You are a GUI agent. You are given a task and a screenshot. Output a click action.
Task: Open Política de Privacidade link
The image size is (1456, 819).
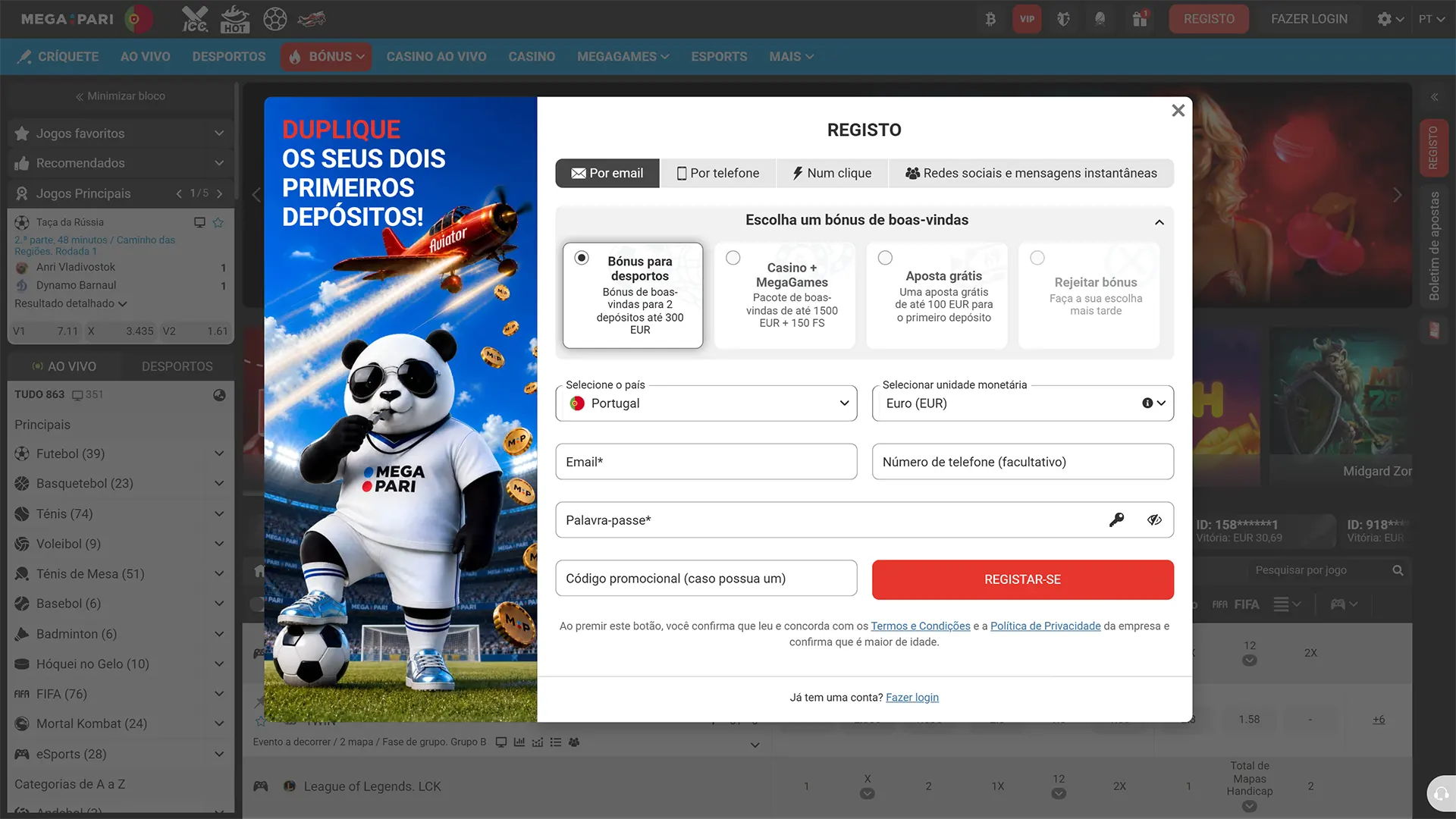tap(1045, 626)
